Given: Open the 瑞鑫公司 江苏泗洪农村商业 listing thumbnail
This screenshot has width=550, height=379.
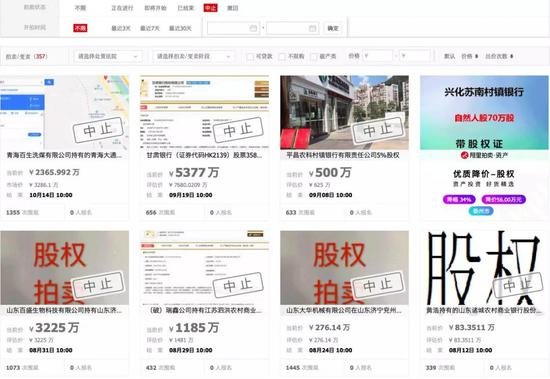Looking at the screenshot, I should 204,268.
